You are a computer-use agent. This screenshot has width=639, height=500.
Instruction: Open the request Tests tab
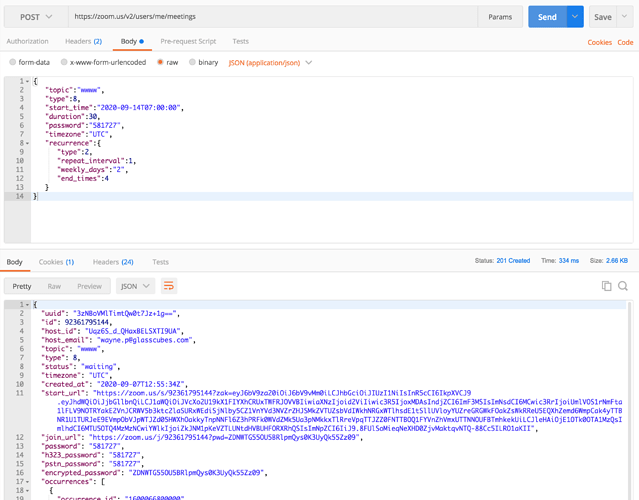point(240,41)
